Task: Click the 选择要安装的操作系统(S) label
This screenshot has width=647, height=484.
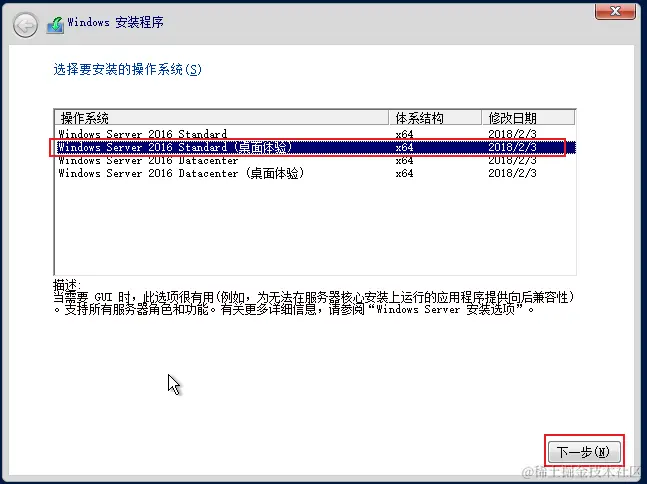Action: pos(128,69)
